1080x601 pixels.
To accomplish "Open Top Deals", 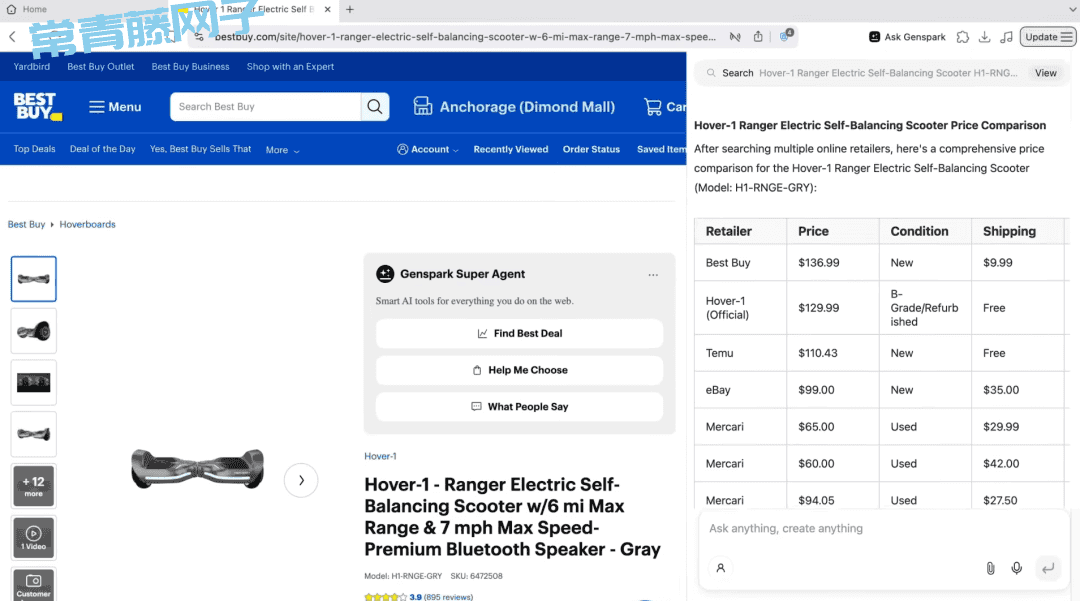I will coord(34,149).
